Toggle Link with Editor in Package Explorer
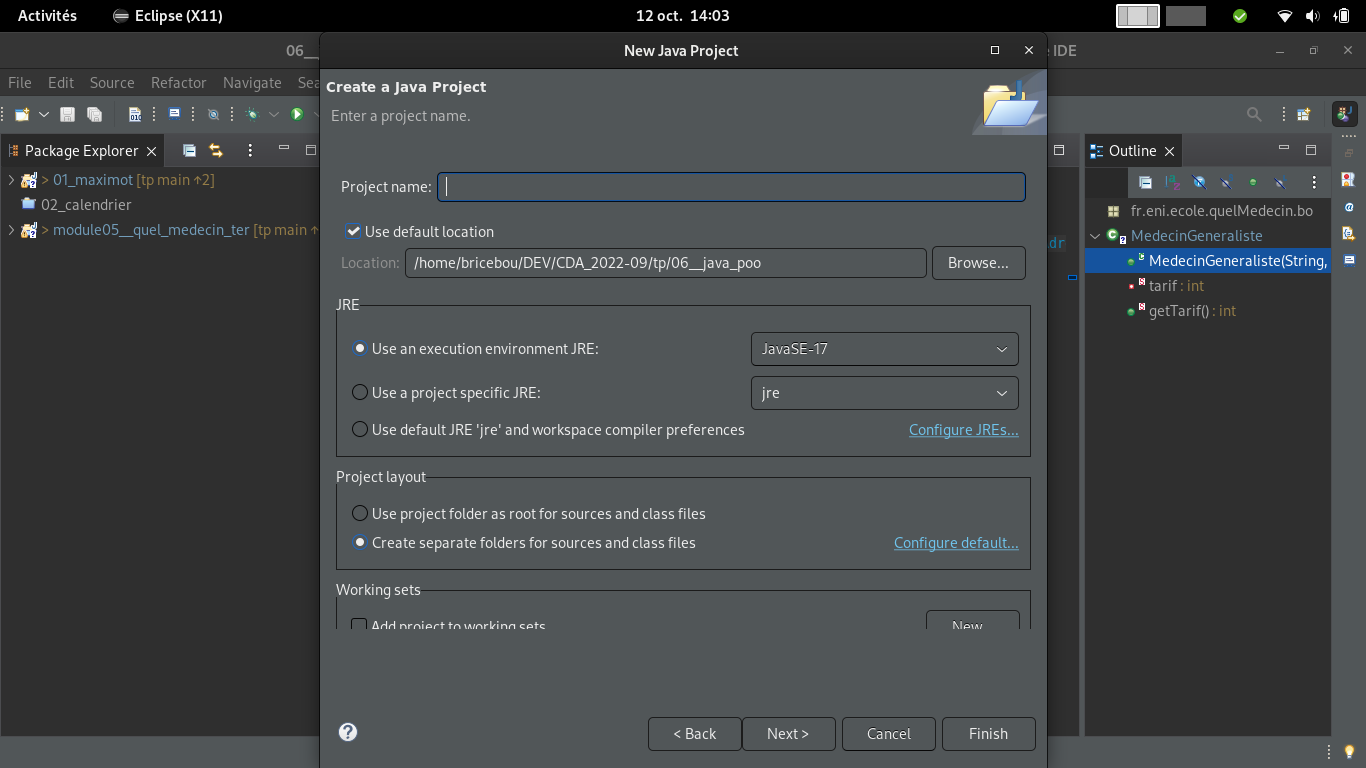Viewport: 1366px width, 768px height. pos(216,151)
